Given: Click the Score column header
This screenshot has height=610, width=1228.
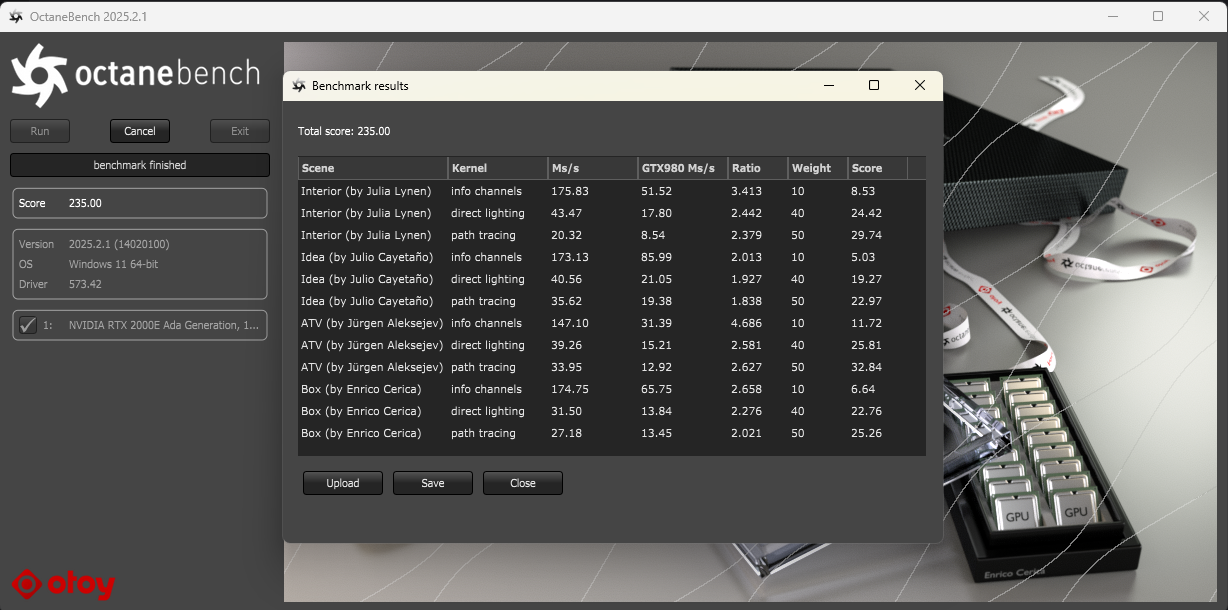Looking at the screenshot, I should click(878, 168).
